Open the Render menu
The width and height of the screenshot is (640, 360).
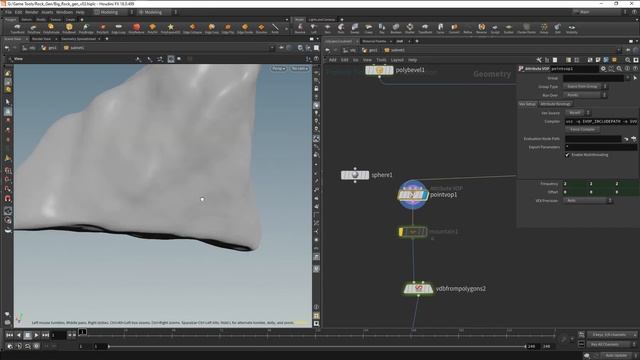click(31, 12)
